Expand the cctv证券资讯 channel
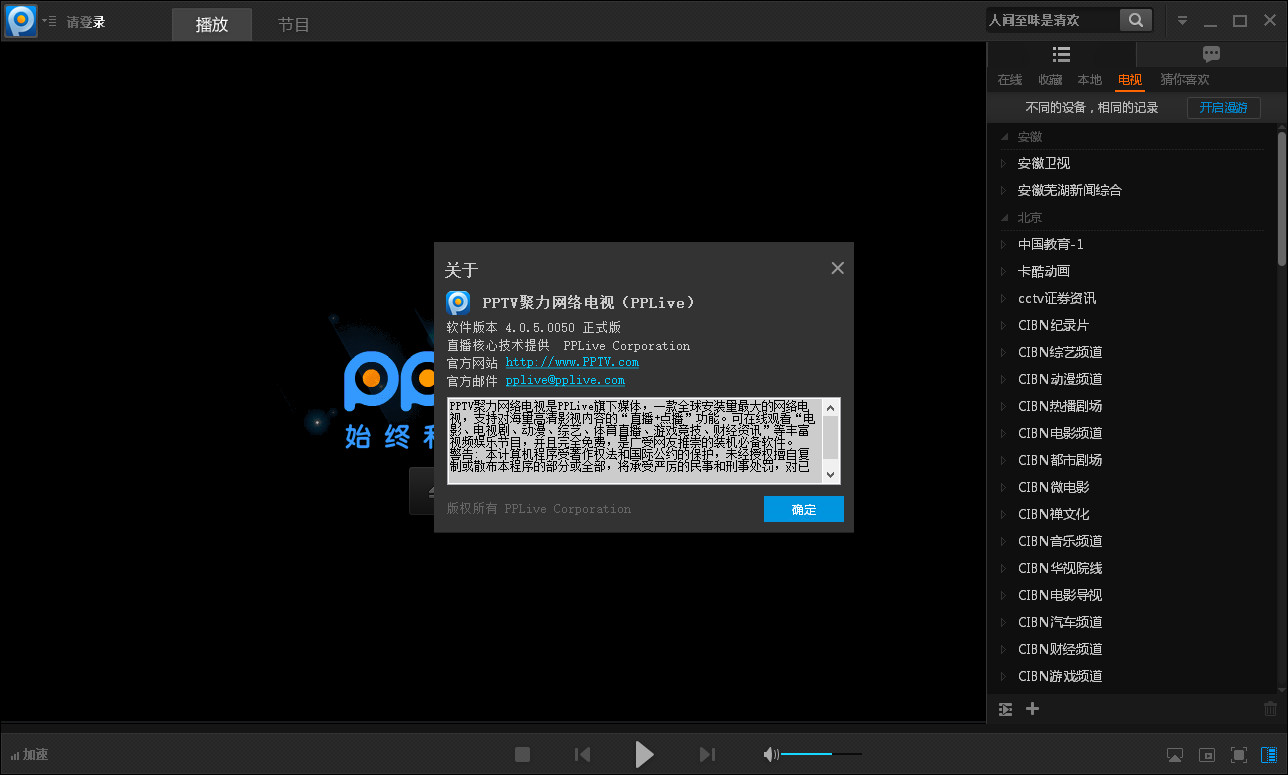 coord(1006,299)
